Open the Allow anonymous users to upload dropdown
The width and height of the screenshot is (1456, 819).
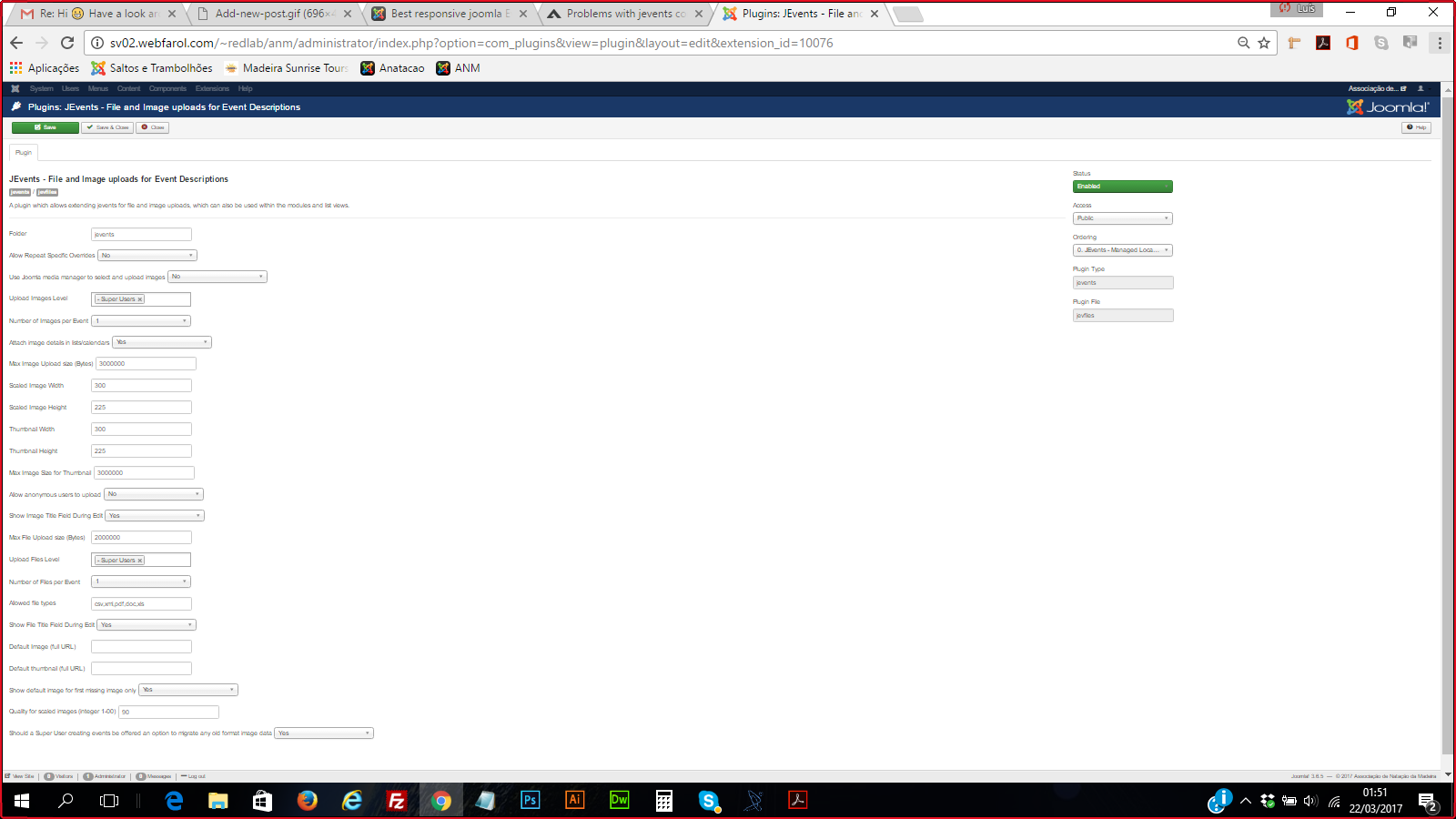pos(154,494)
